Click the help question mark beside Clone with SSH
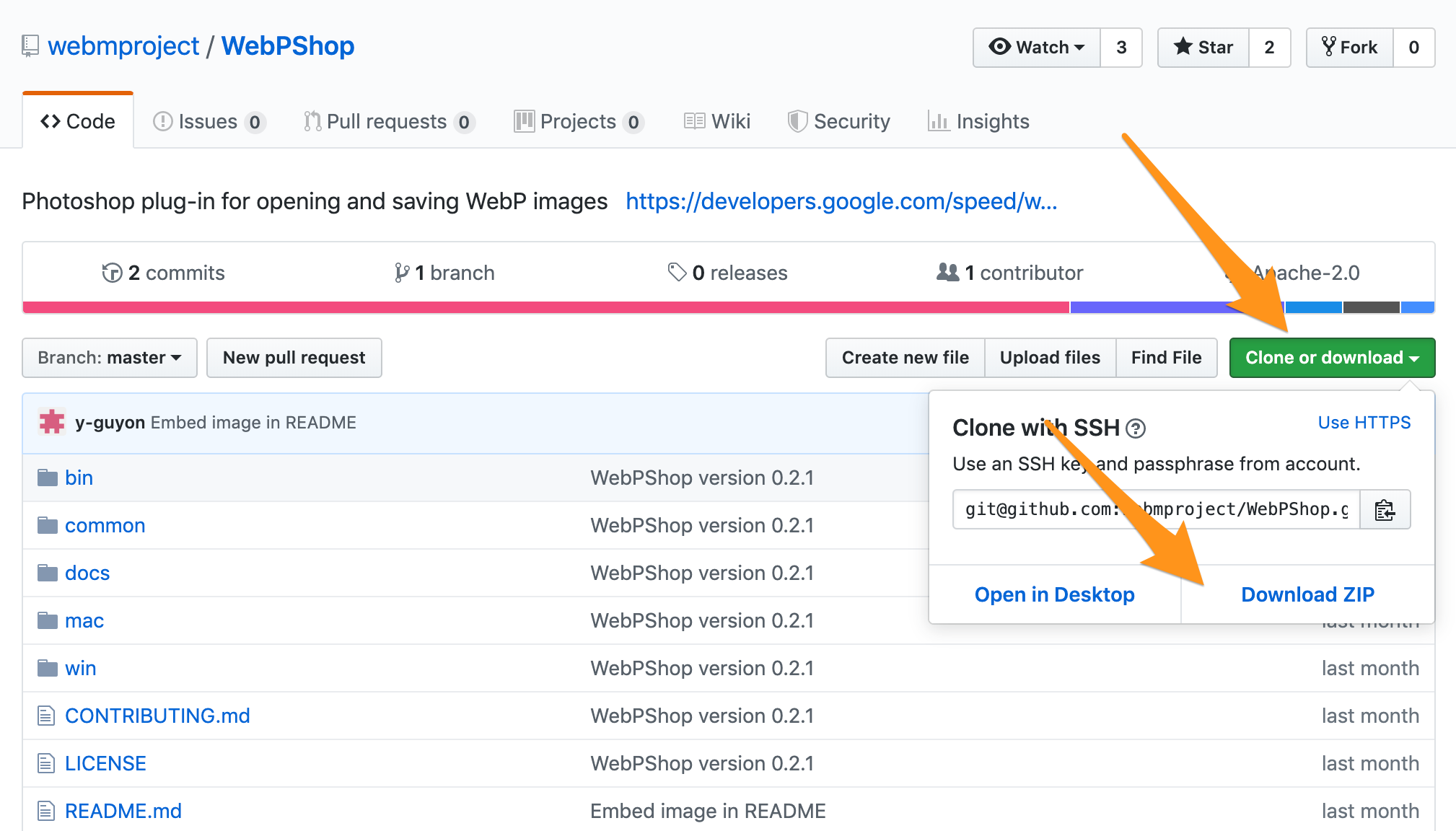Viewport: 1456px width, 831px height. coord(1136,429)
